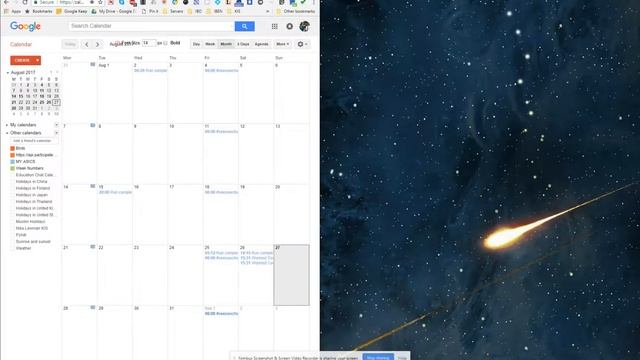Toggle Muslim Holidays calendar

point(13,222)
